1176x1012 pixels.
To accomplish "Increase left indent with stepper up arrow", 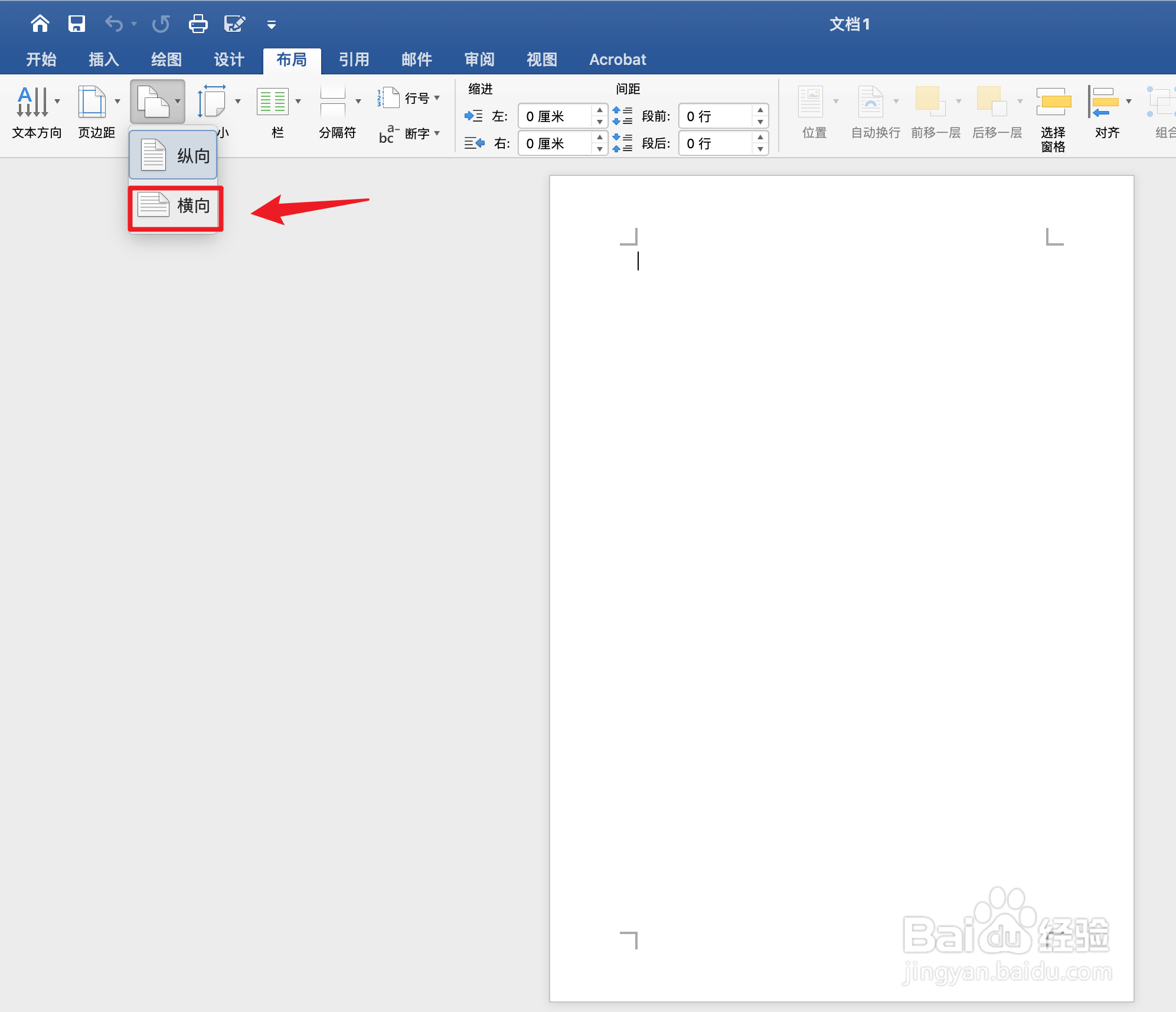I will pyautogui.click(x=600, y=110).
